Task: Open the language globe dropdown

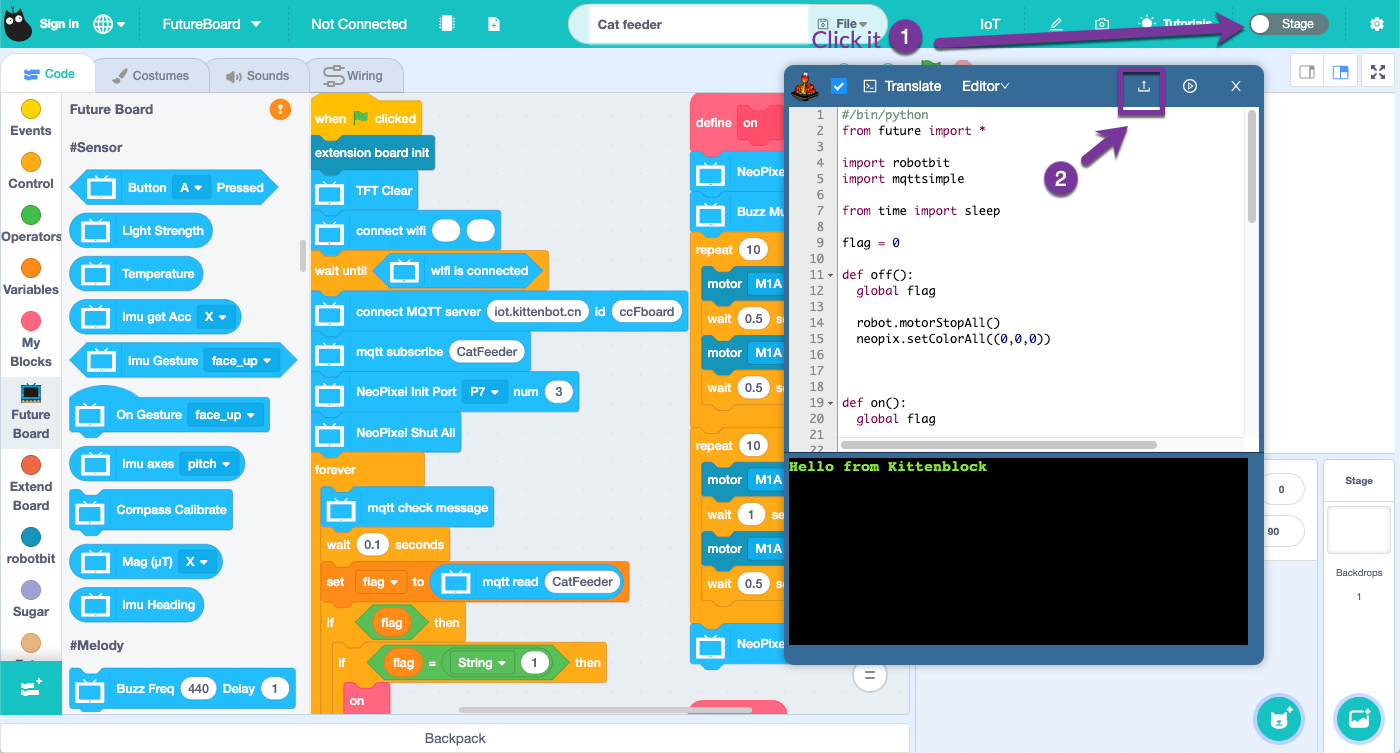Action: pyautogui.click(x=109, y=24)
